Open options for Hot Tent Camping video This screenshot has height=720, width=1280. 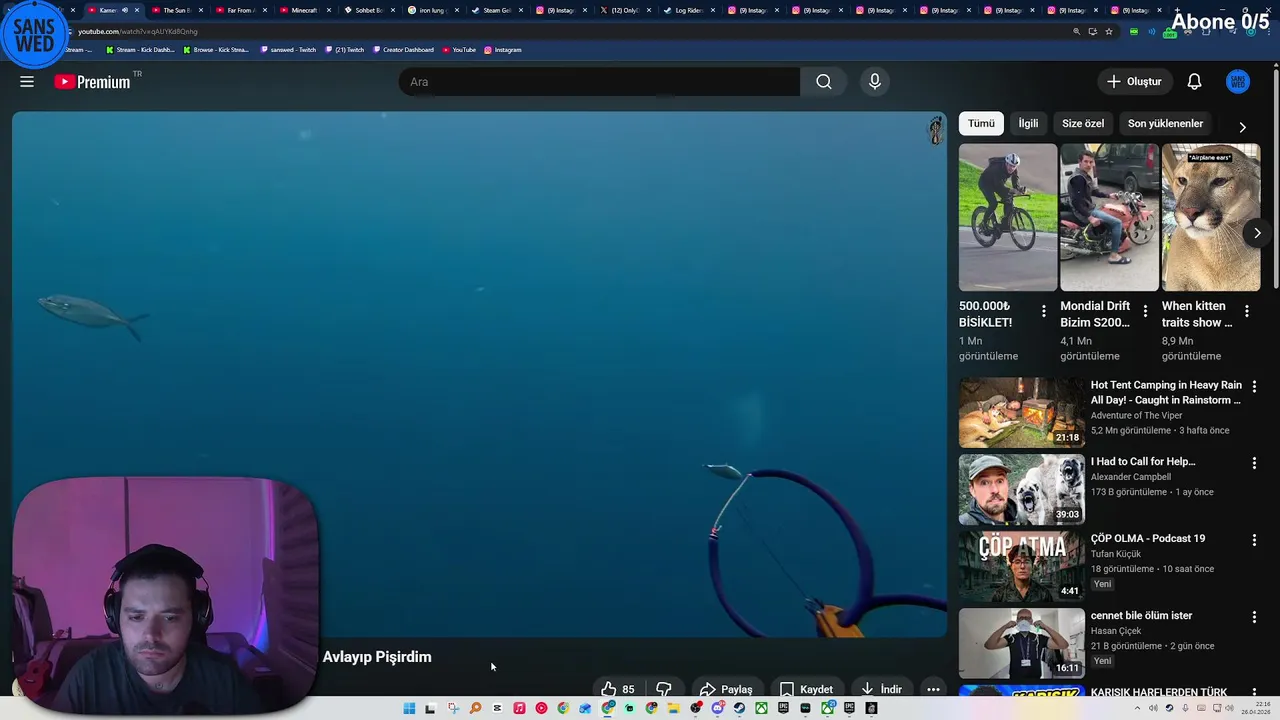point(1254,386)
